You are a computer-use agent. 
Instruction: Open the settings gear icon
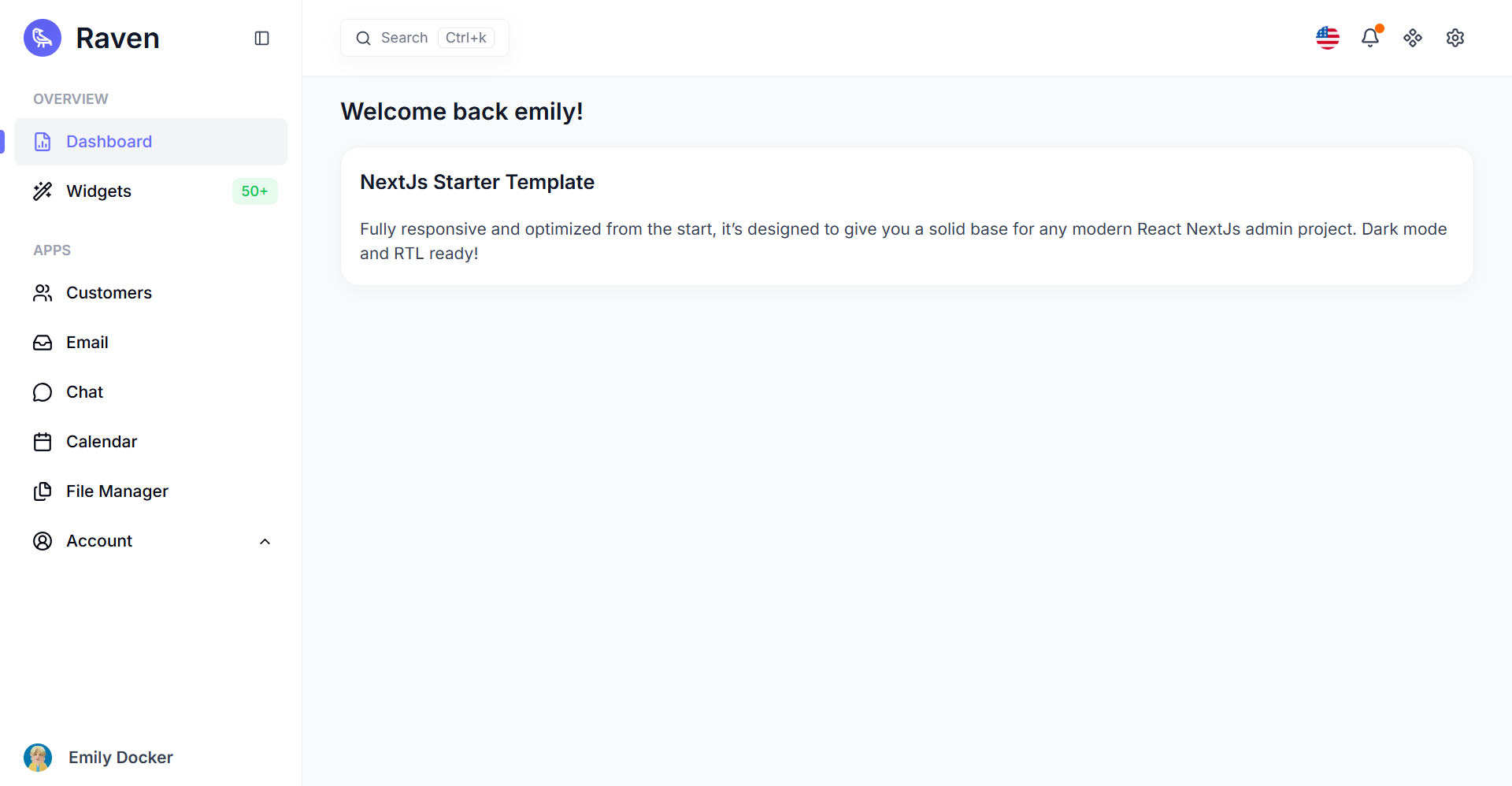[x=1455, y=38]
